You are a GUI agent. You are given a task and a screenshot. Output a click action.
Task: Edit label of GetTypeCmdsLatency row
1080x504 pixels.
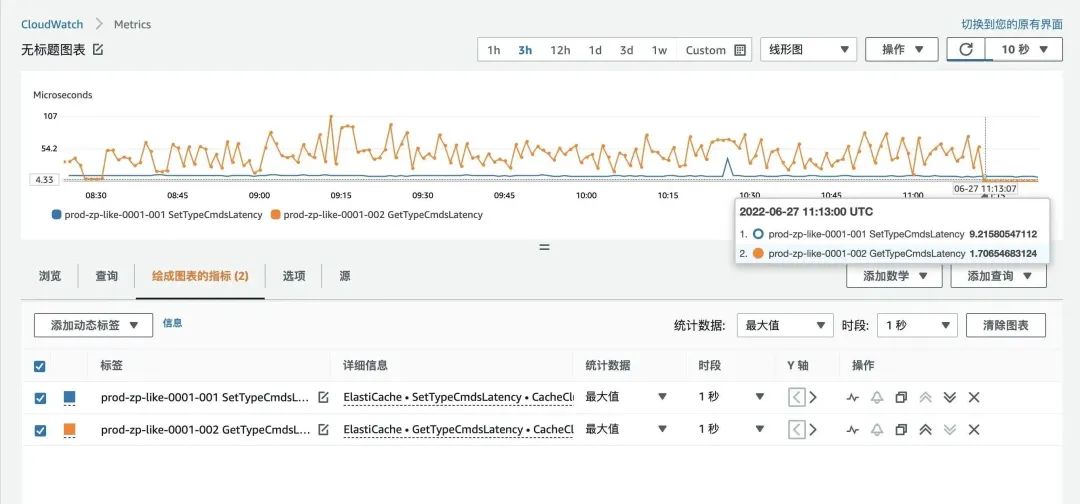pos(323,430)
